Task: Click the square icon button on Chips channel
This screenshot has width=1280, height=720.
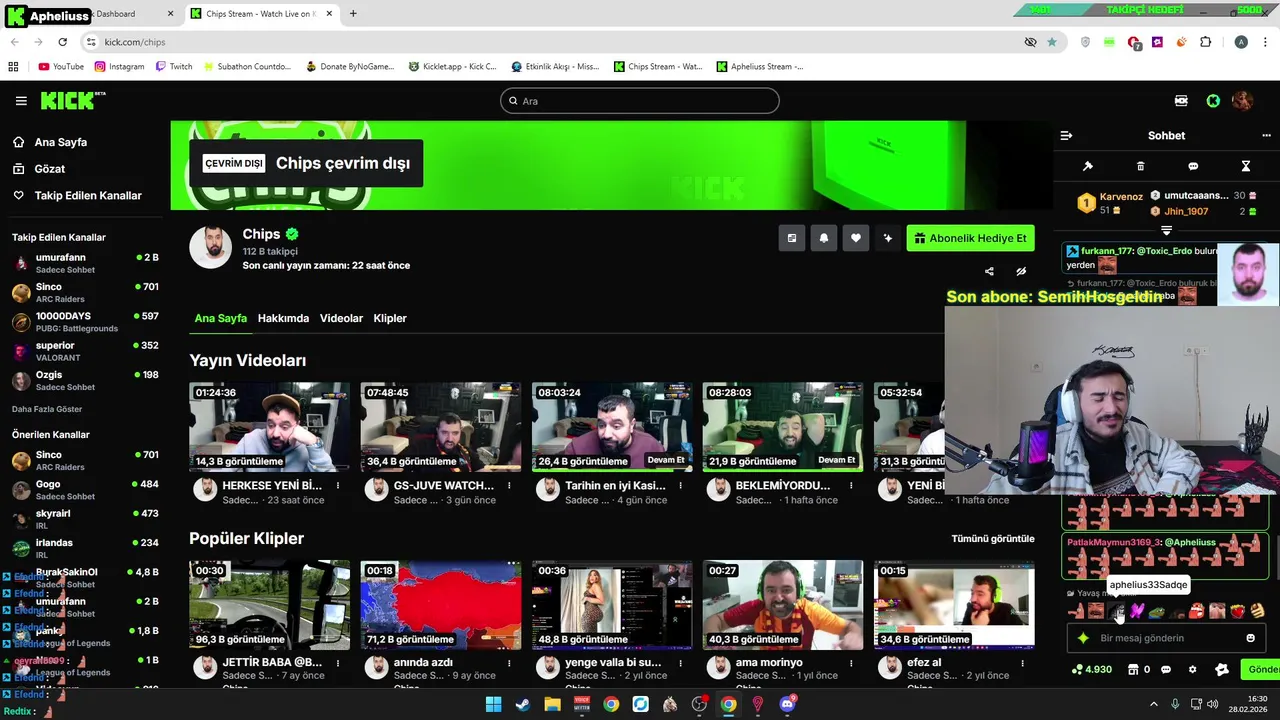Action: (x=792, y=238)
